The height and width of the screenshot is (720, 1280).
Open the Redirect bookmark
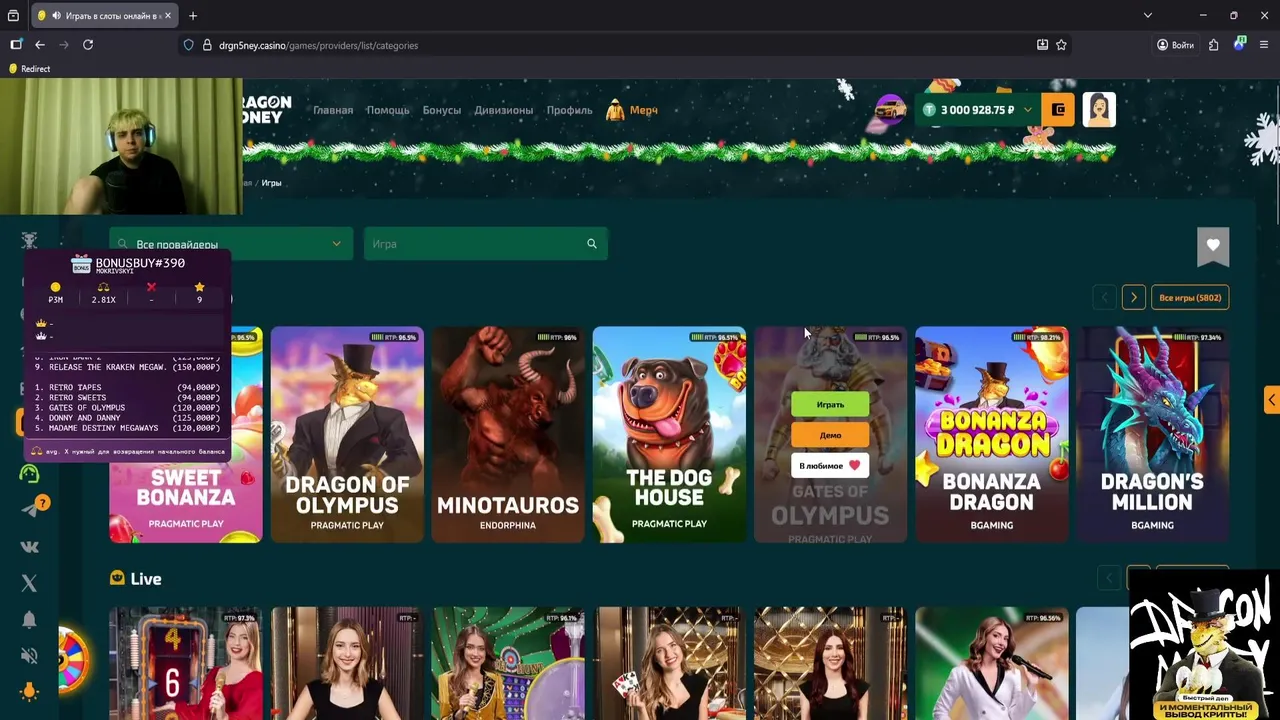click(x=29, y=69)
